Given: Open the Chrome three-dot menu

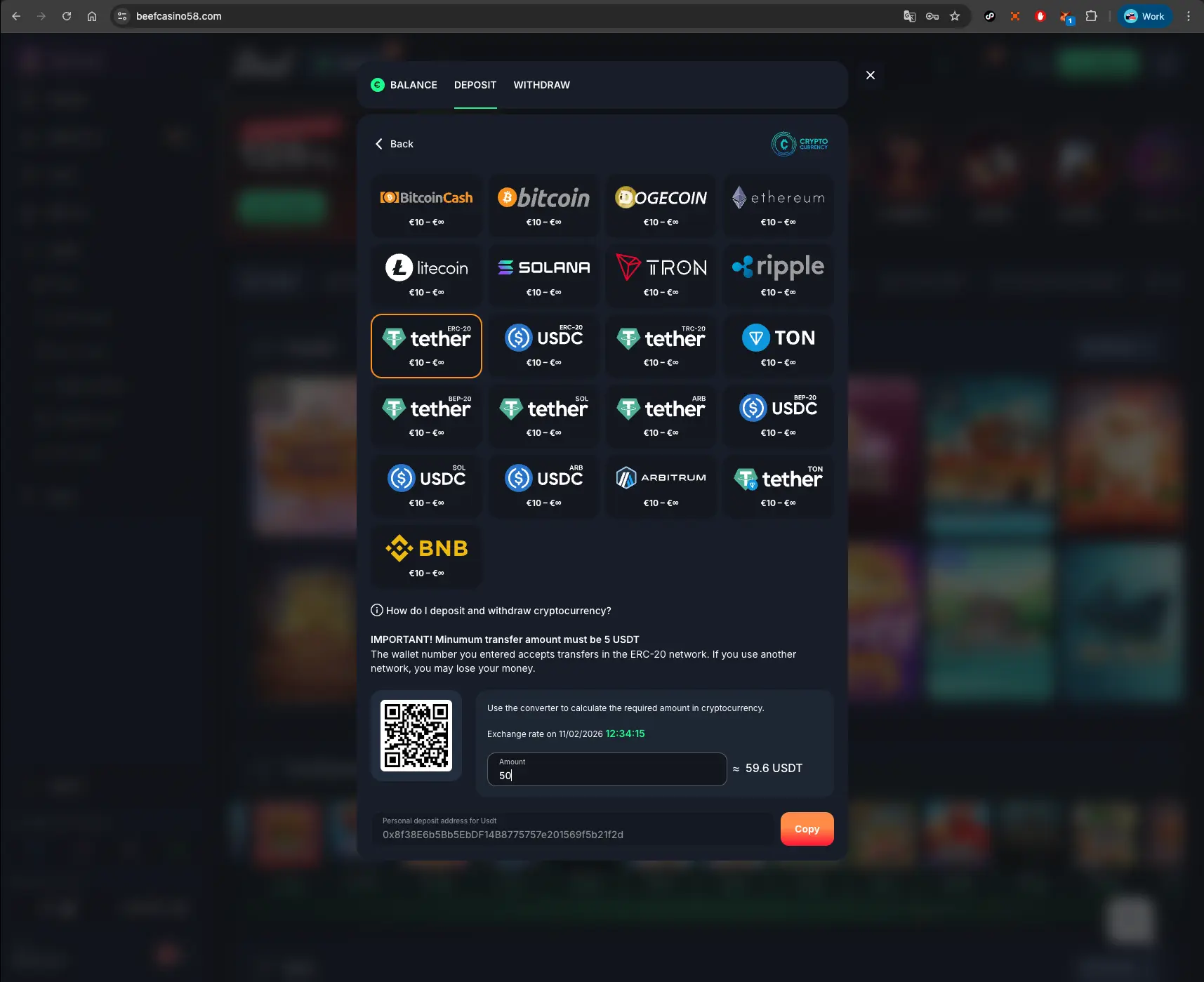Looking at the screenshot, I should click(x=1189, y=16).
